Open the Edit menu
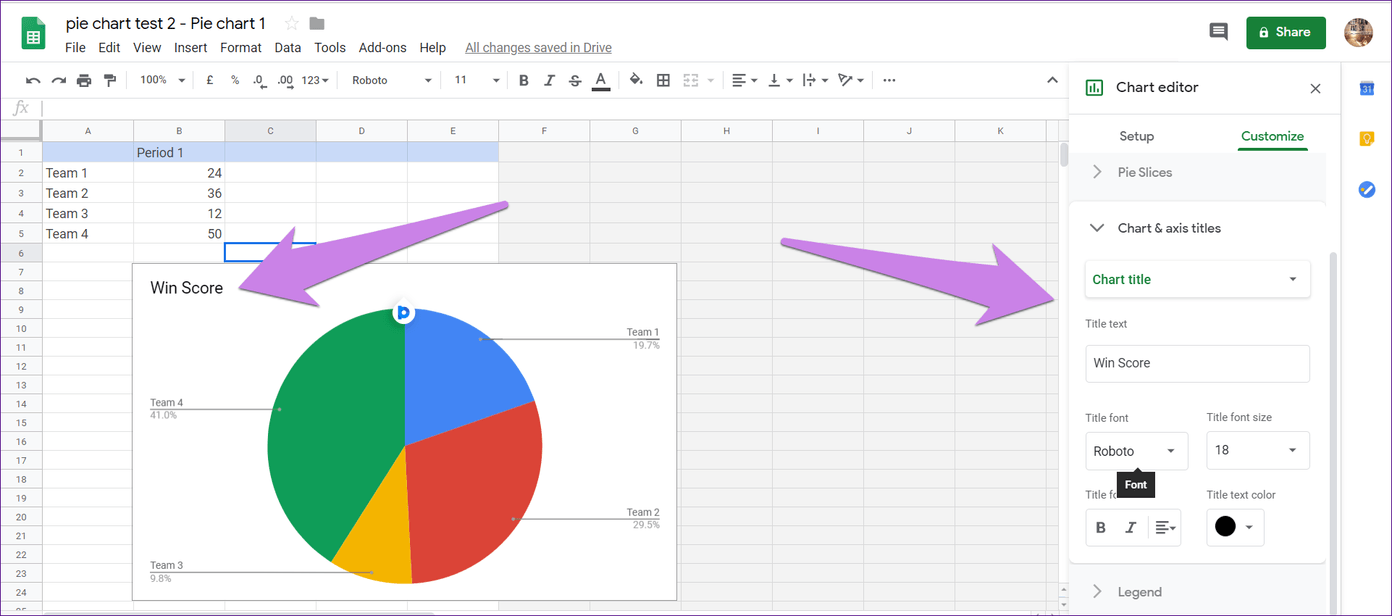Screen dimensions: 1392x616 coord(109,47)
